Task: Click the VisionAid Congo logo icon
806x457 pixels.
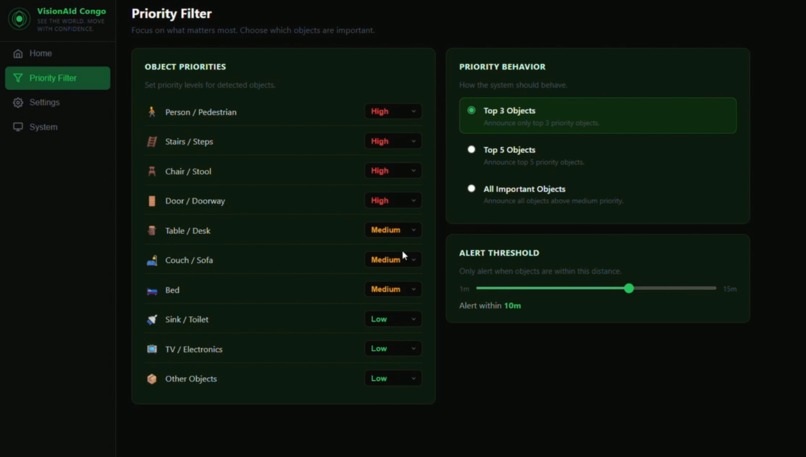Action: coord(20,19)
